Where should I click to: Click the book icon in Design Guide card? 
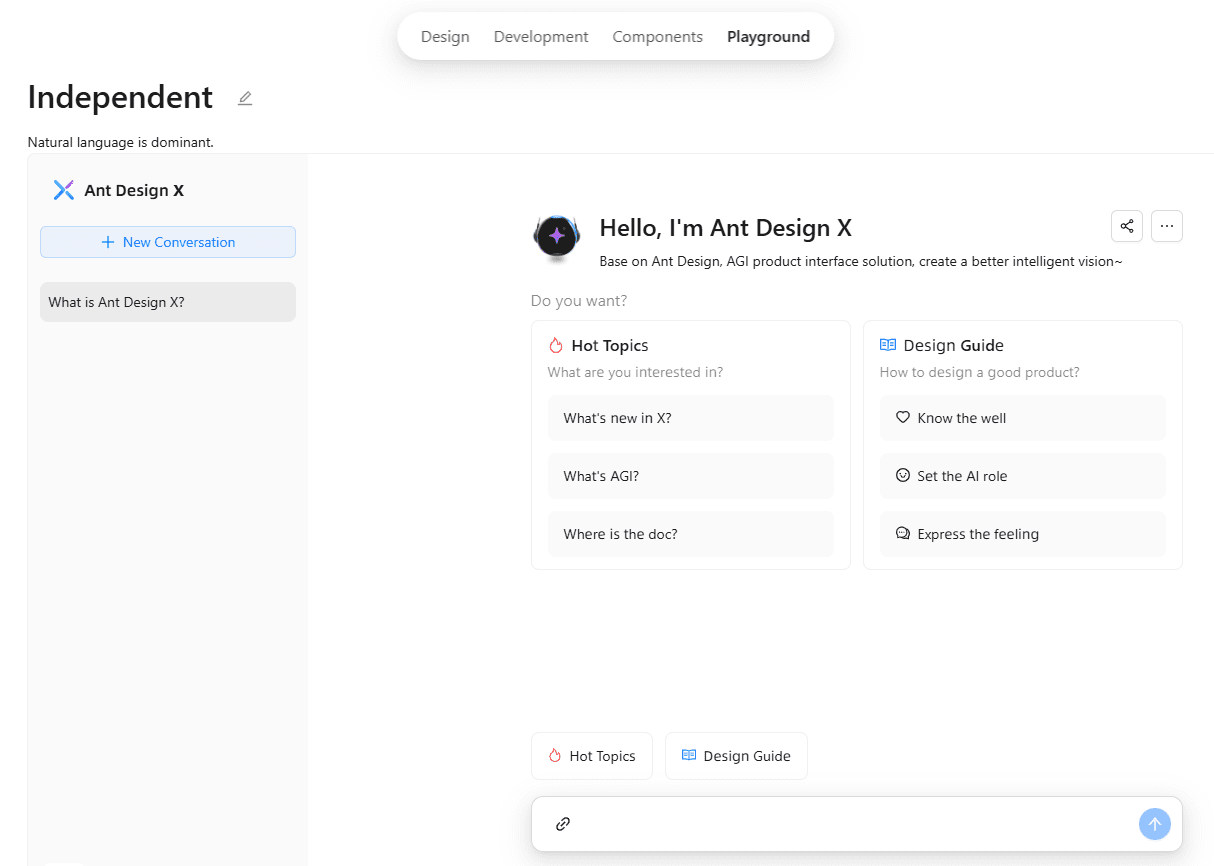pyautogui.click(x=888, y=345)
